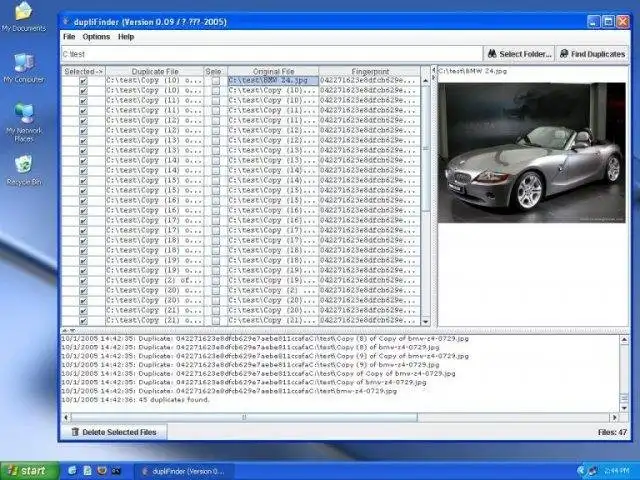This screenshot has width=640, height=480.
Task: Click the log horizontal scrollbar thumb
Action: point(244,418)
